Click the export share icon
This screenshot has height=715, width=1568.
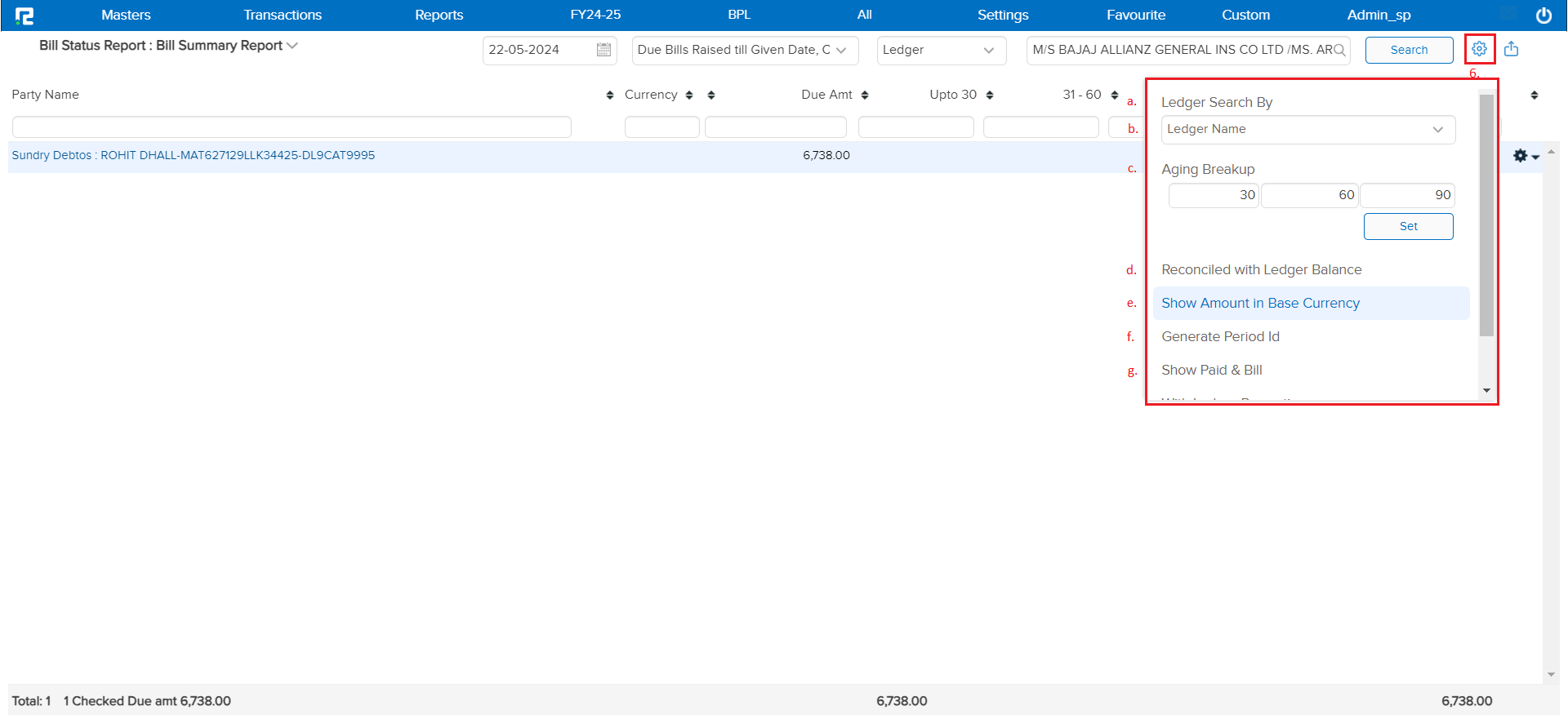pos(1512,49)
